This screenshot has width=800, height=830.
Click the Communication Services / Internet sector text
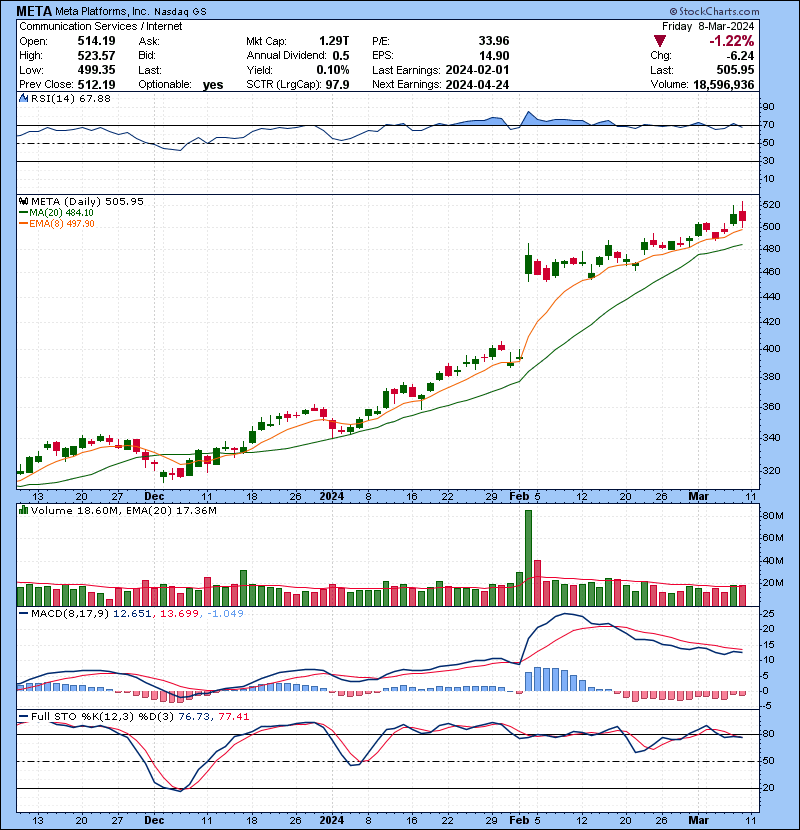pyautogui.click(x=101, y=26)
